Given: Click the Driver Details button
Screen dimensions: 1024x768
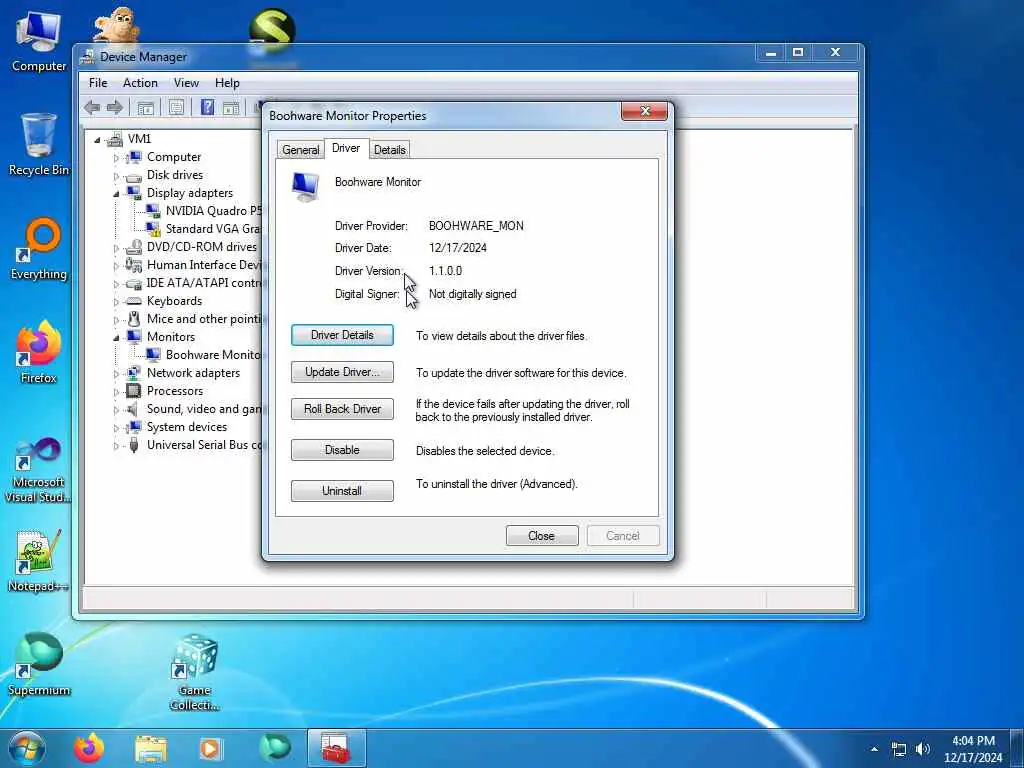Looking at the screenshot, I should (342, 335).
